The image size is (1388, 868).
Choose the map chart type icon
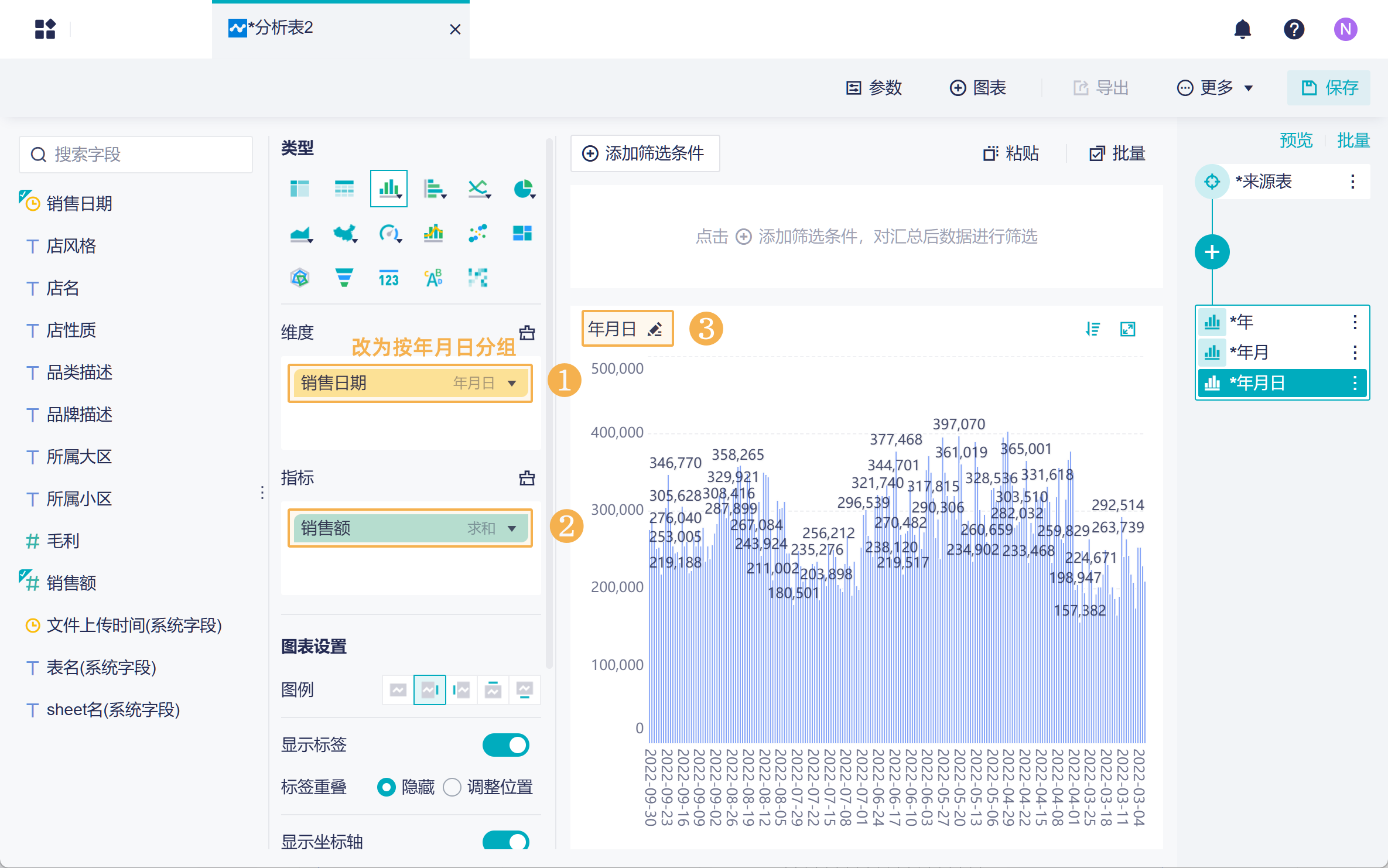coord(345,234)
